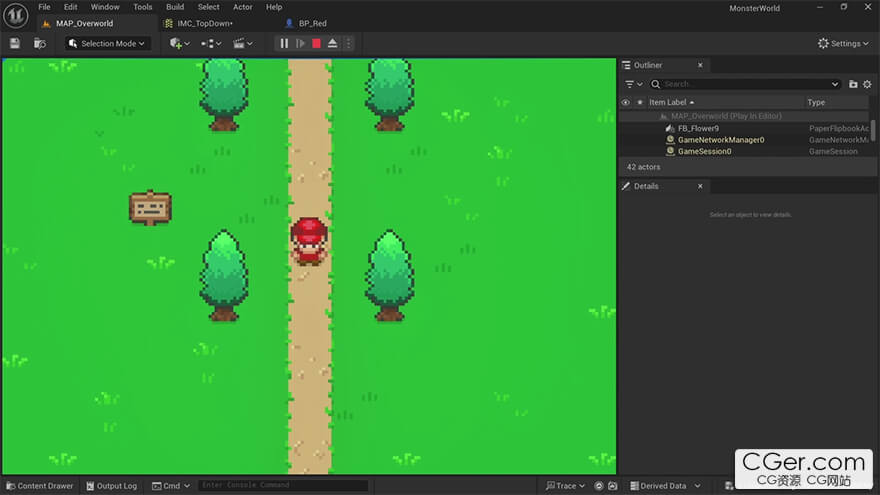
Task: Focus the Enter Console Command field
Action: point(283,485)
